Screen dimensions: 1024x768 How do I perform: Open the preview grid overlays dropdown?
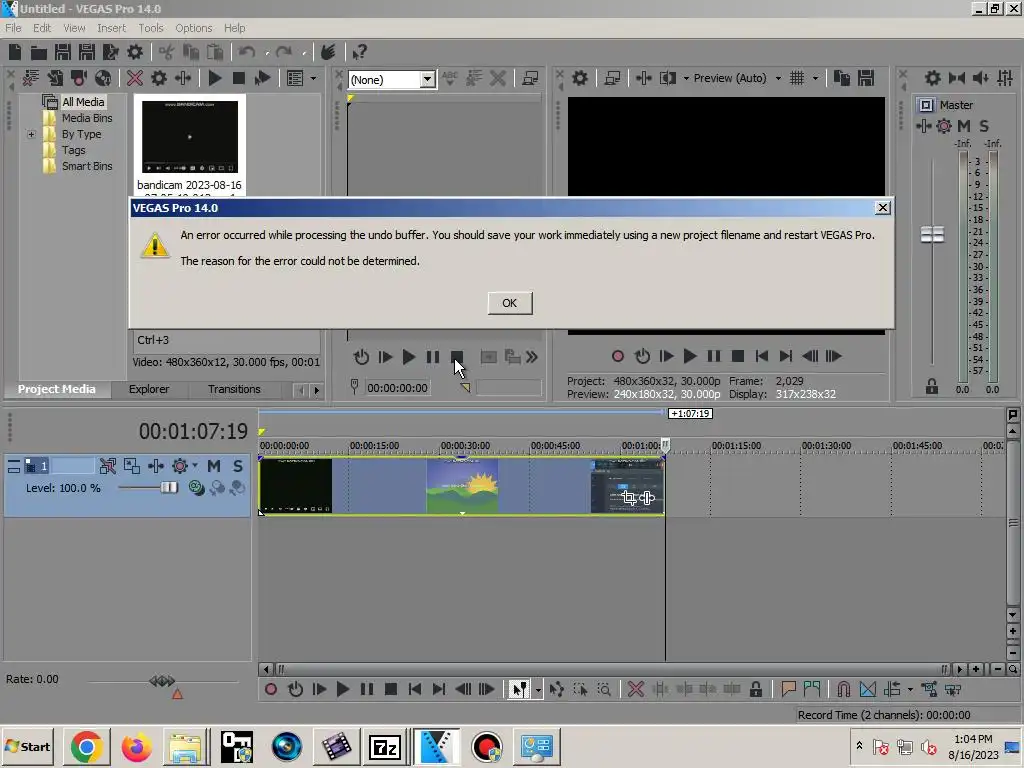point(815,78)
